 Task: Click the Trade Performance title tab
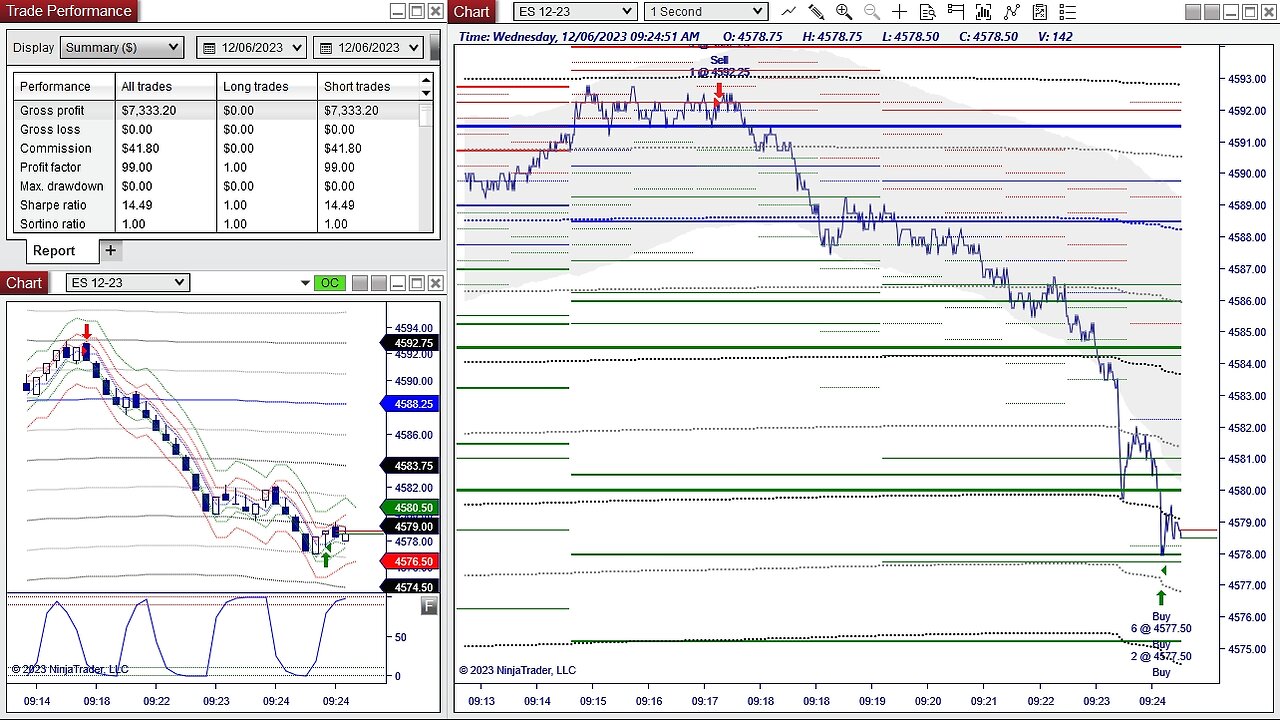[x=69, y=11]
